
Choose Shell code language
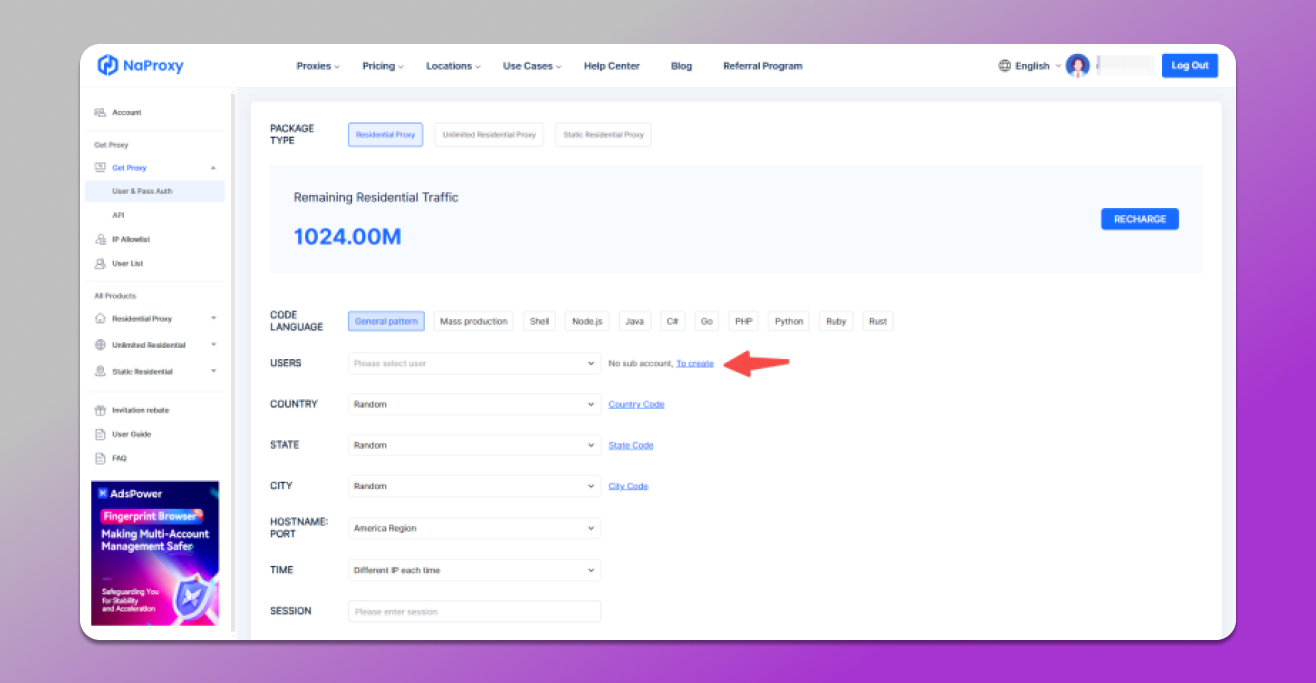coord(540,321)
